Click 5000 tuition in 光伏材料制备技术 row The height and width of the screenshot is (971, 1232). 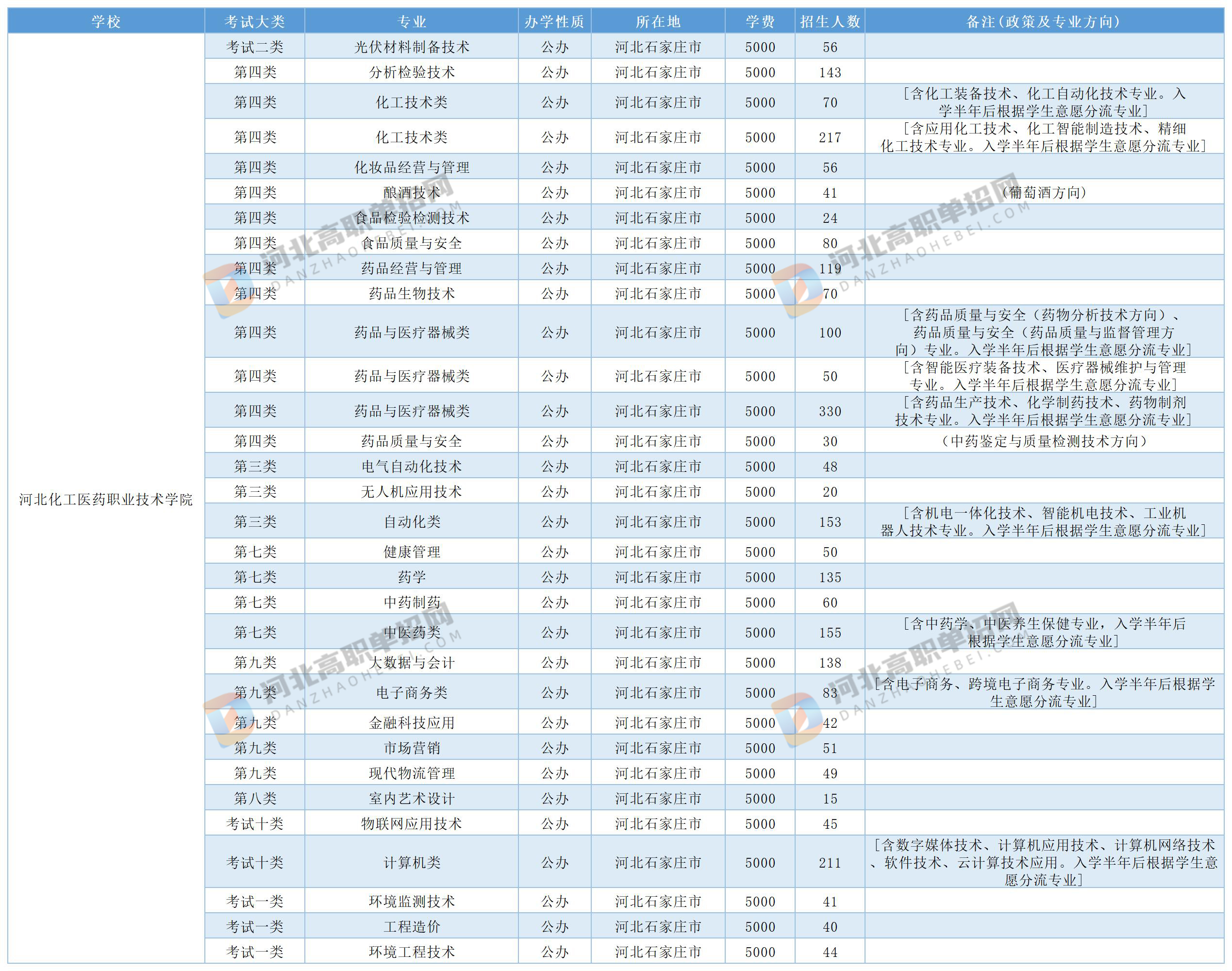[x=760, y=47]
